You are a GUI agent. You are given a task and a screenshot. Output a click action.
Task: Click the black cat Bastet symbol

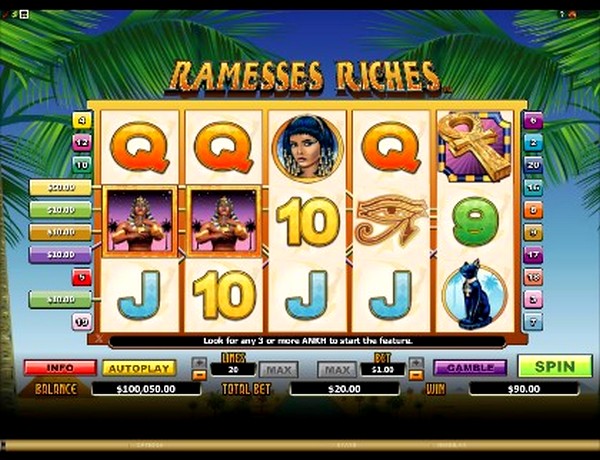475,296
